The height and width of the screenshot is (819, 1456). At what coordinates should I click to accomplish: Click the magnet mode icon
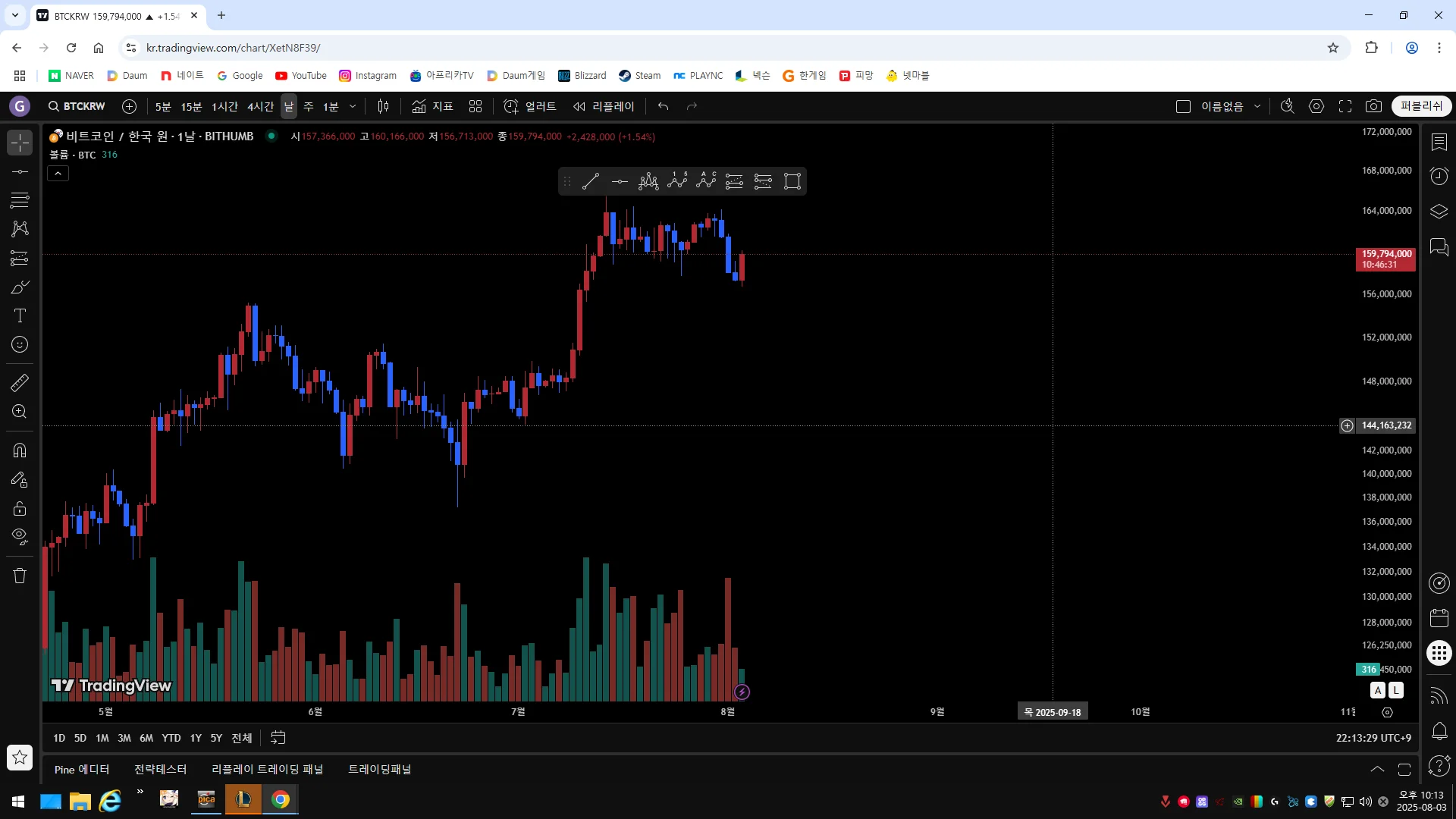click(x=20, y=450)
